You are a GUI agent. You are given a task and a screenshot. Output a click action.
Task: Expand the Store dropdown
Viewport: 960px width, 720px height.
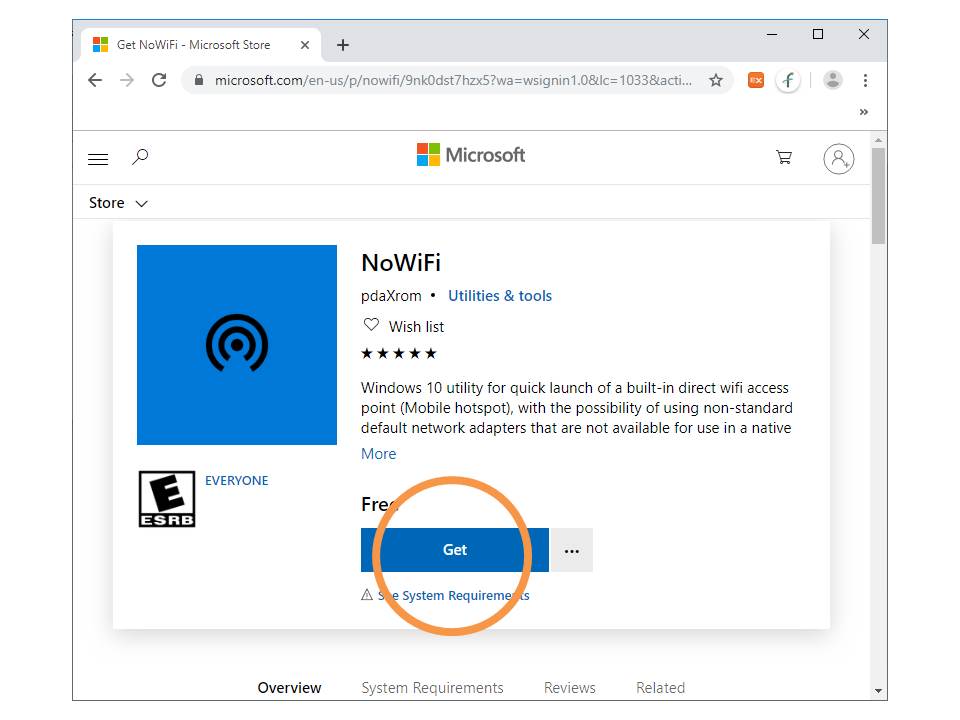[x=118, y=203]
